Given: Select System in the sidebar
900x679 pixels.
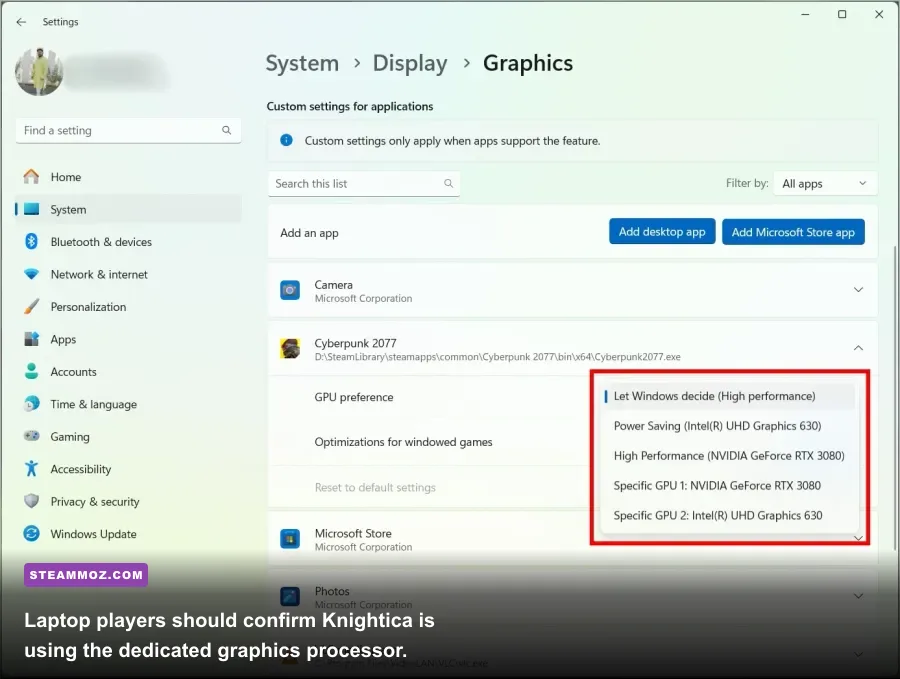Looking at the screenshot, I should tap(128, 209).
